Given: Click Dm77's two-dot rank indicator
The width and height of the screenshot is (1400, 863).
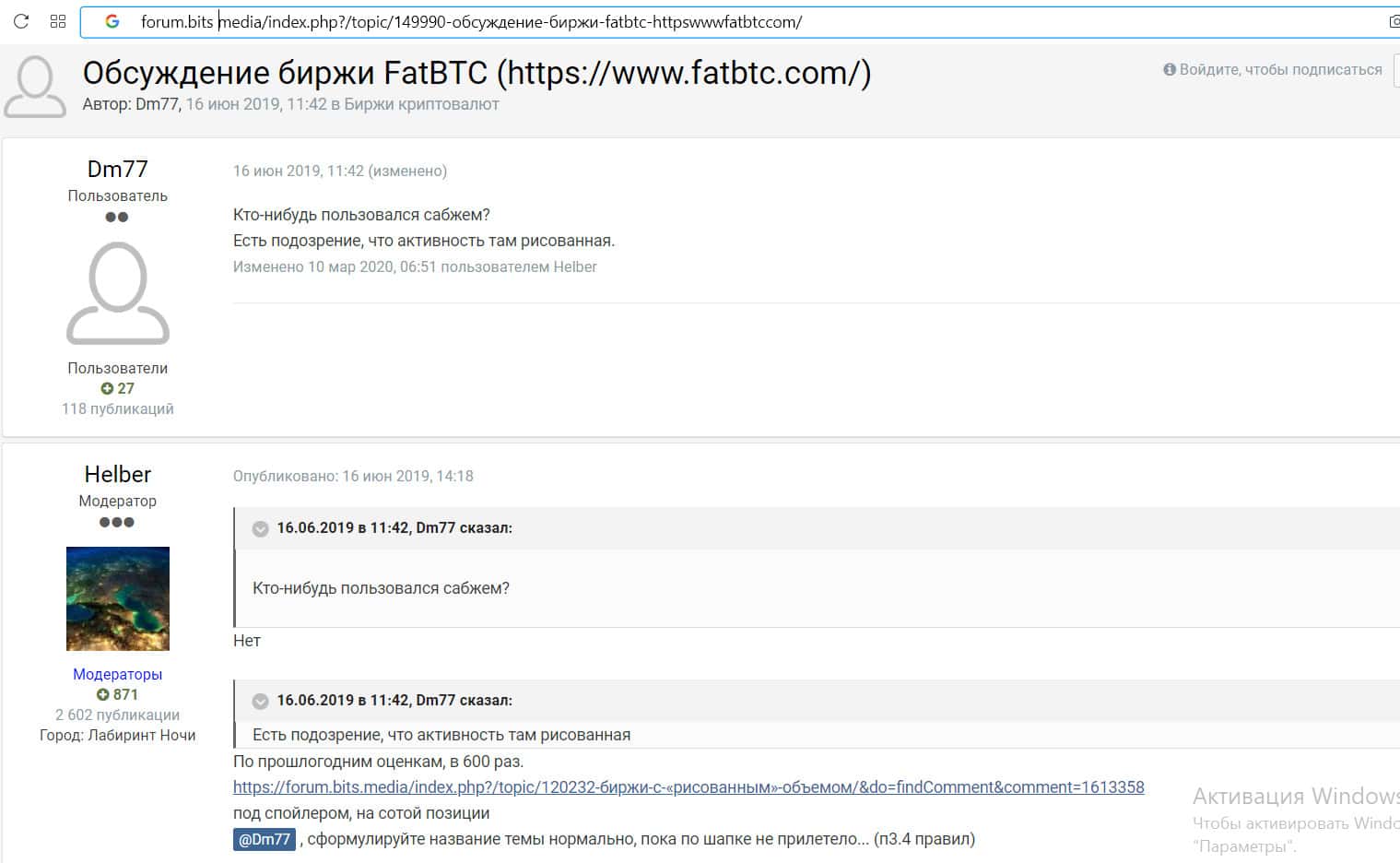Looking at the screenshot, I should tap(117, 218).
